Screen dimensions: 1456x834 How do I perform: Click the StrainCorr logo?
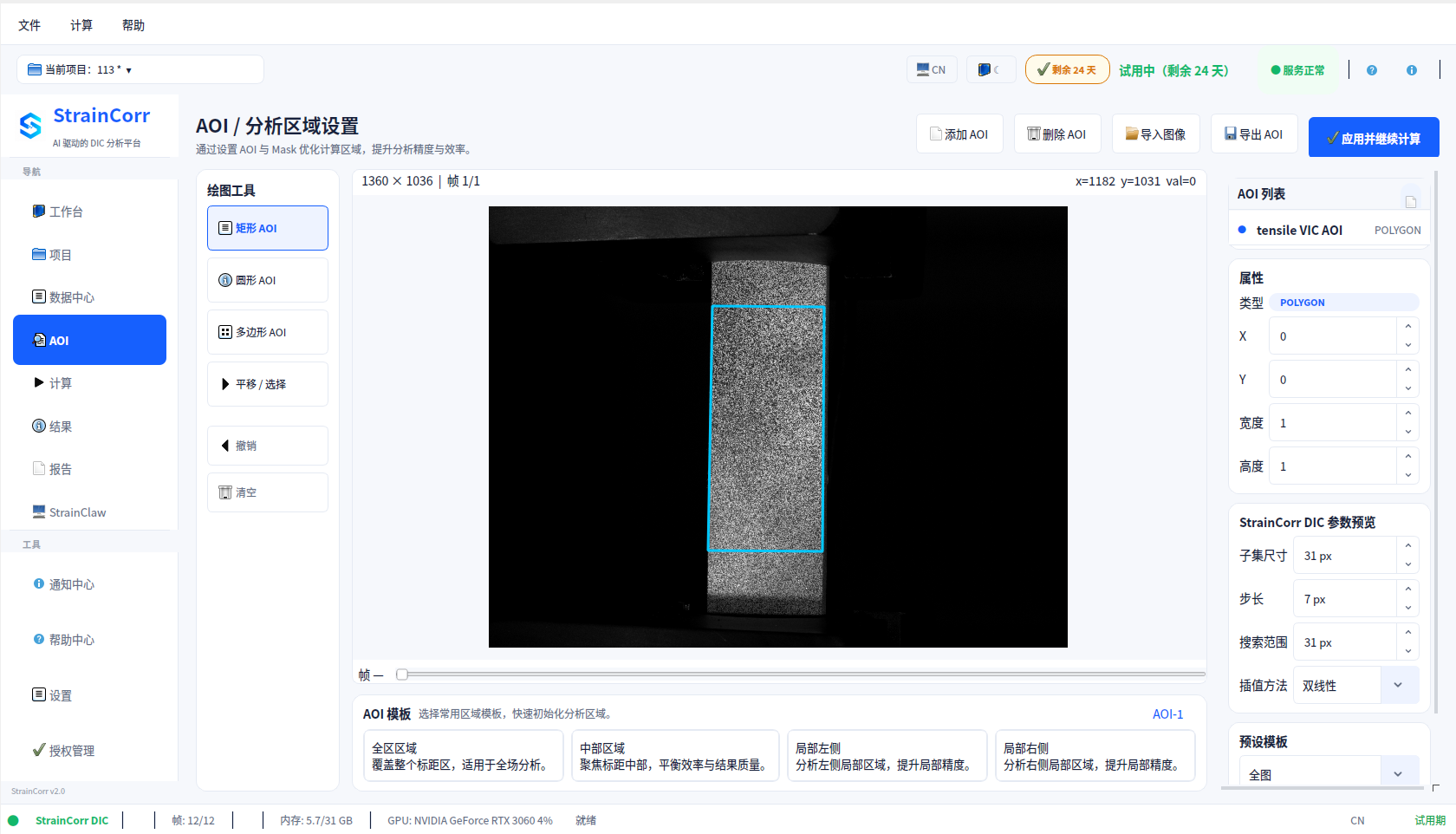30,126
